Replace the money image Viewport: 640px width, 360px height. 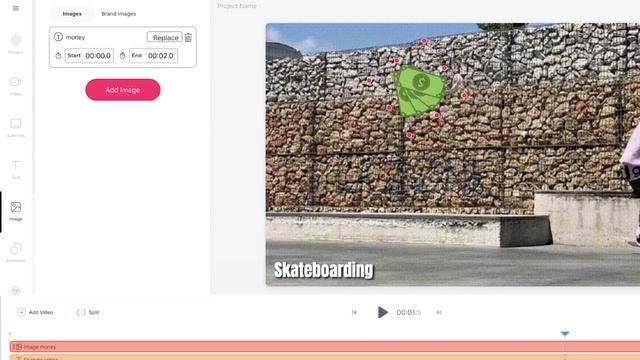[164, 37]
